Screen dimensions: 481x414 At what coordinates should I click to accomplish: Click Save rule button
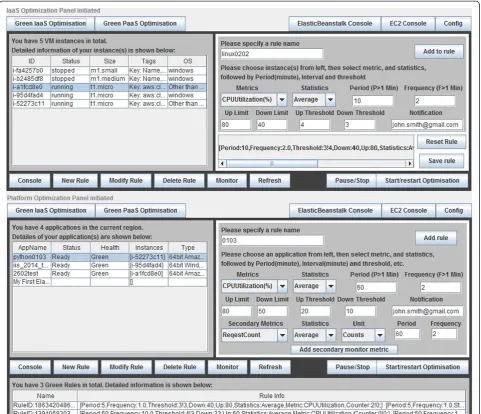(441, 161)
